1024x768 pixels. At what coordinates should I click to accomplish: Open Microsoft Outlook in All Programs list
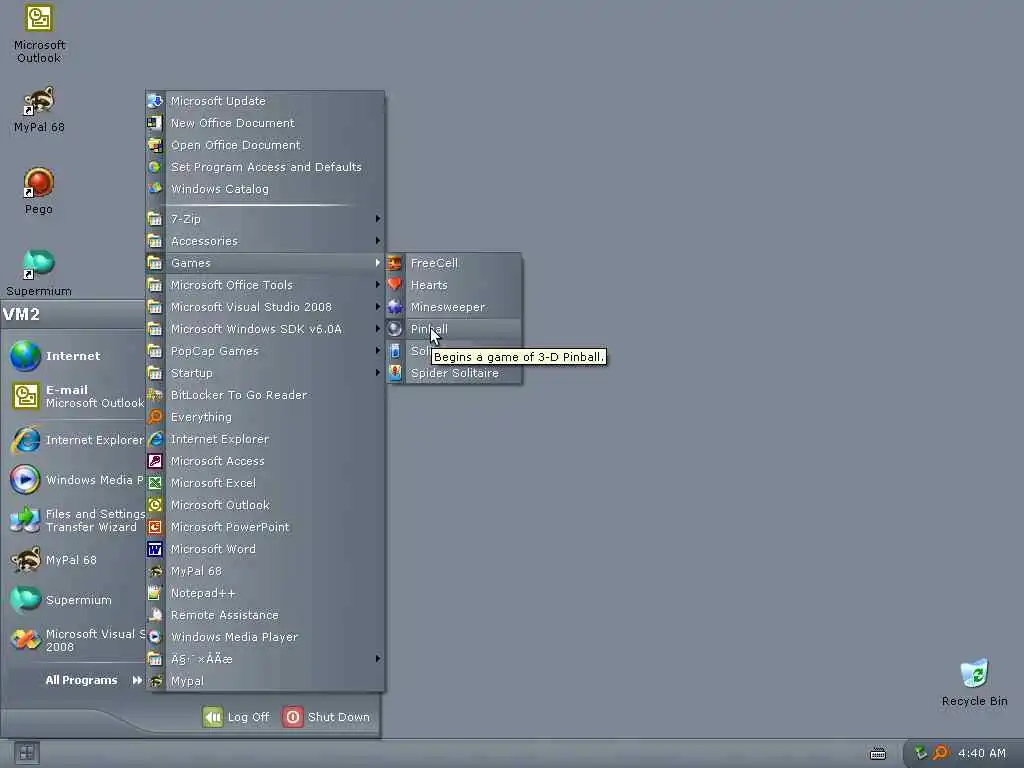click(265, 505)
